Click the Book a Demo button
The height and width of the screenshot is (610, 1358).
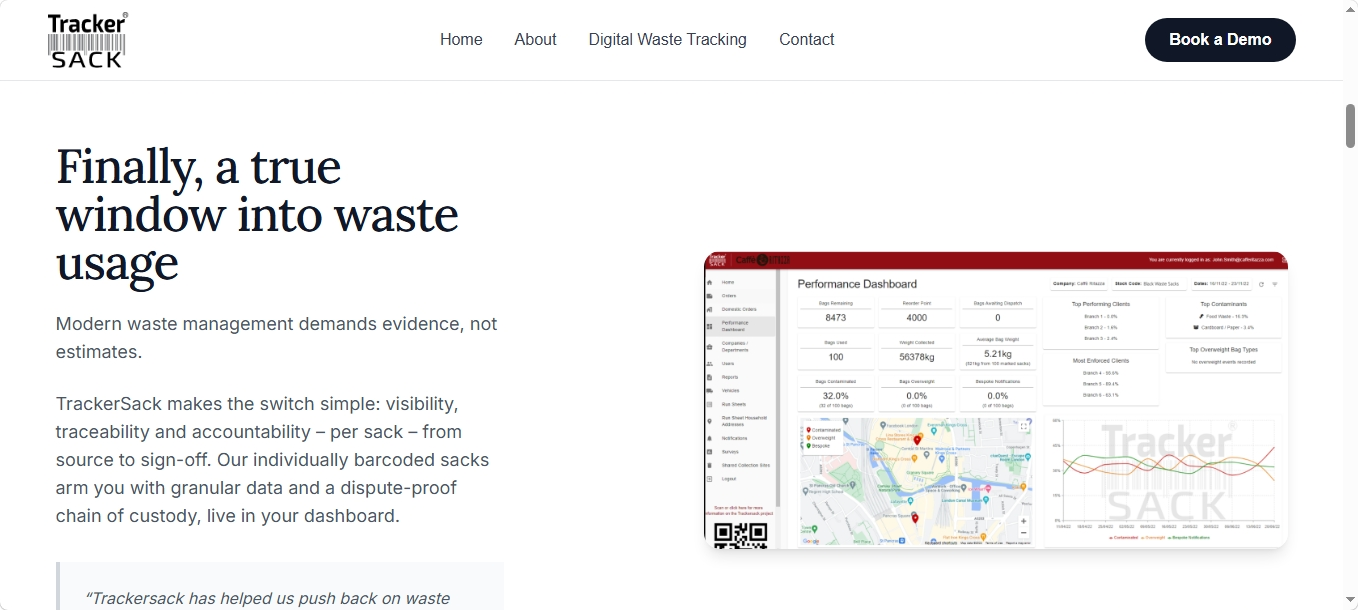tap(1220, 40)
